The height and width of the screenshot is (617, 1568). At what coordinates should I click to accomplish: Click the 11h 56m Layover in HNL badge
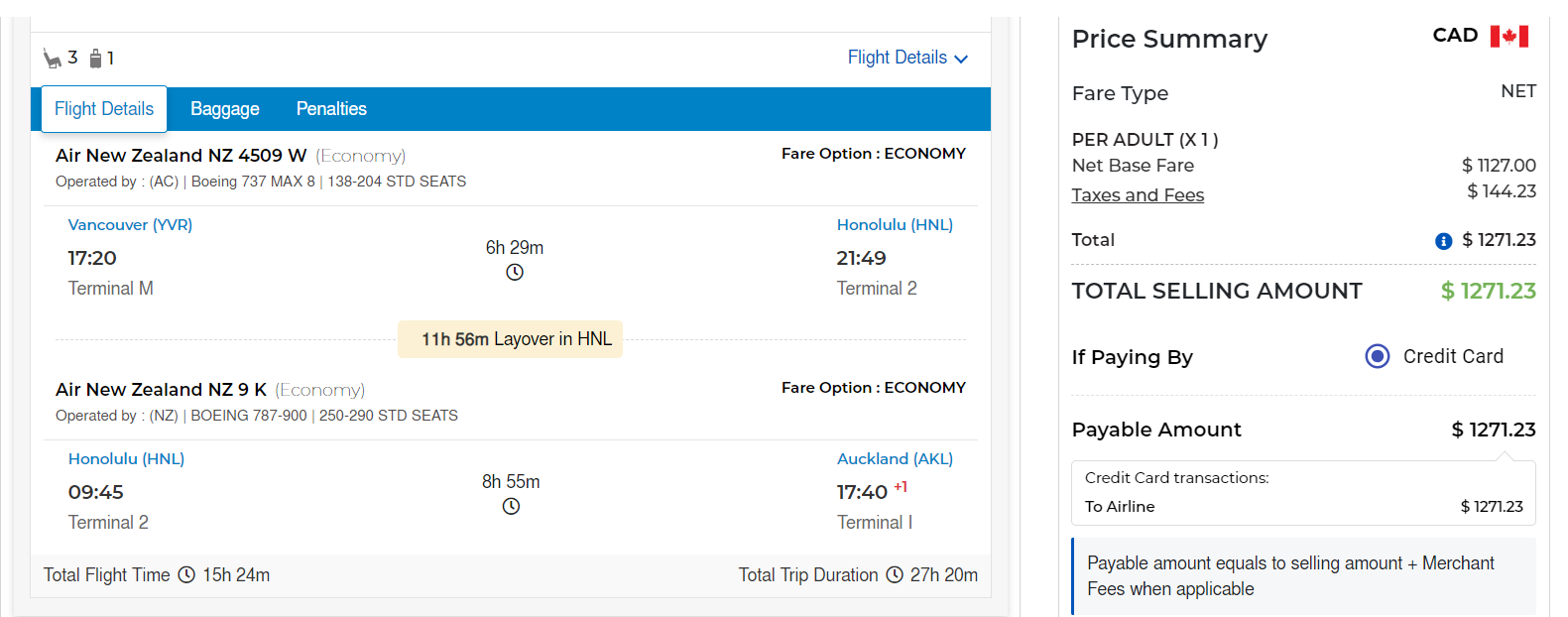click(x=510, y=339)
